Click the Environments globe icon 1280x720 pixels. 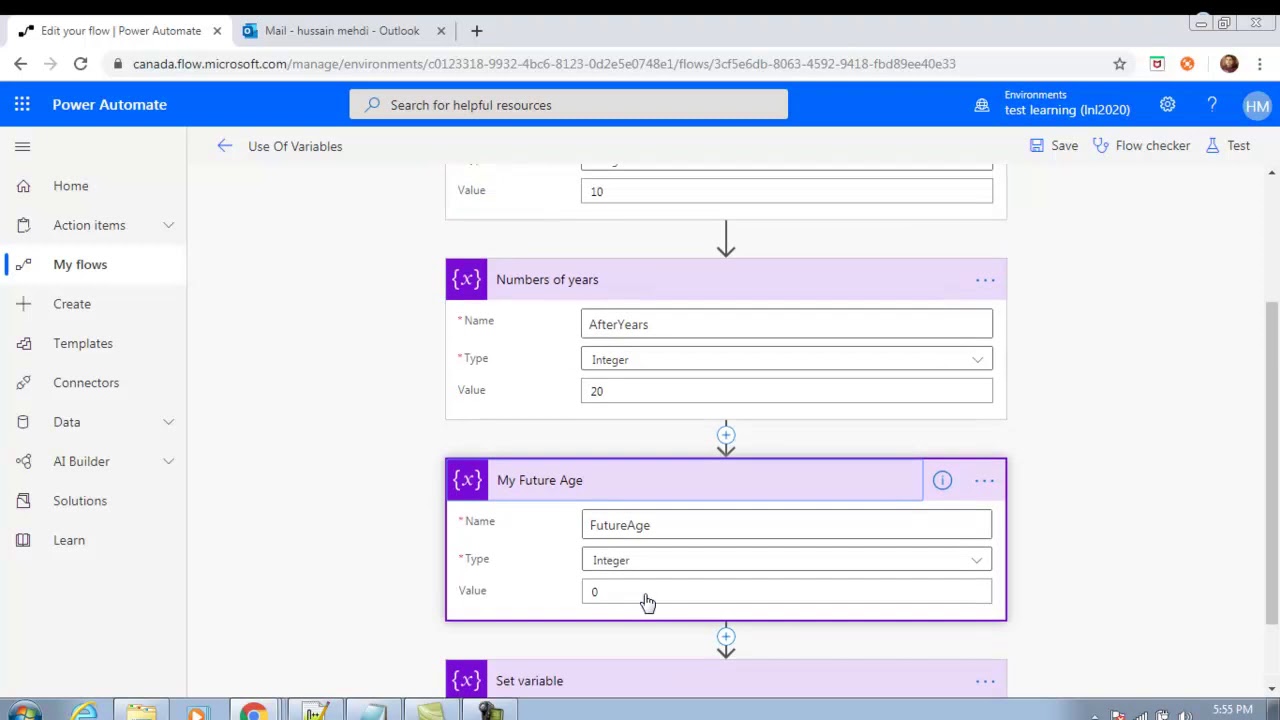pyautogui.click(x=982, y=104)
